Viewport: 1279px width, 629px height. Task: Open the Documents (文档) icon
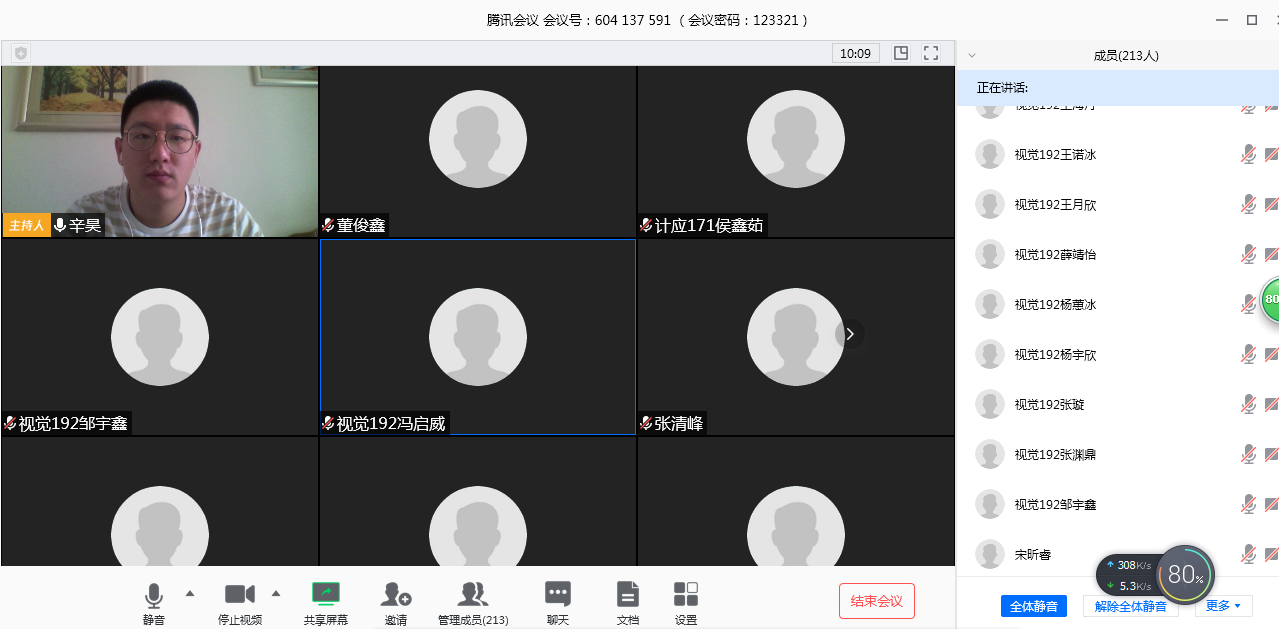627,595
